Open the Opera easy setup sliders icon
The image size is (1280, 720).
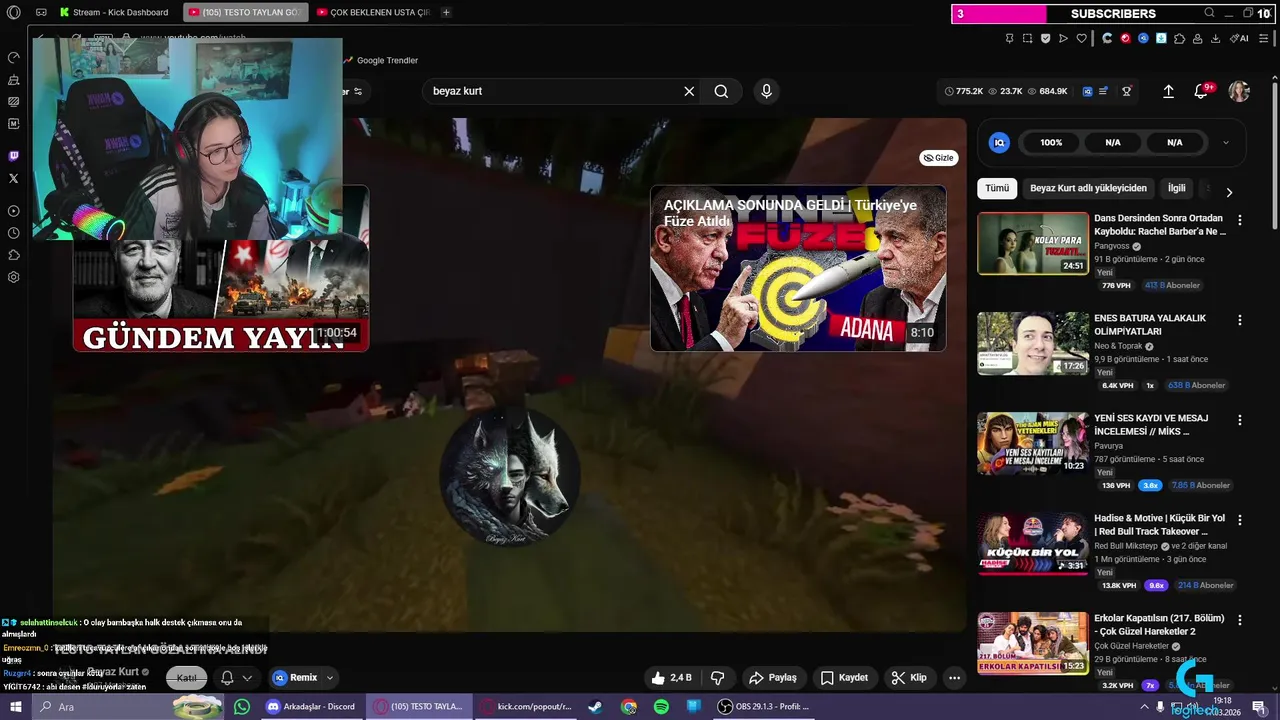coord(1265,38)
